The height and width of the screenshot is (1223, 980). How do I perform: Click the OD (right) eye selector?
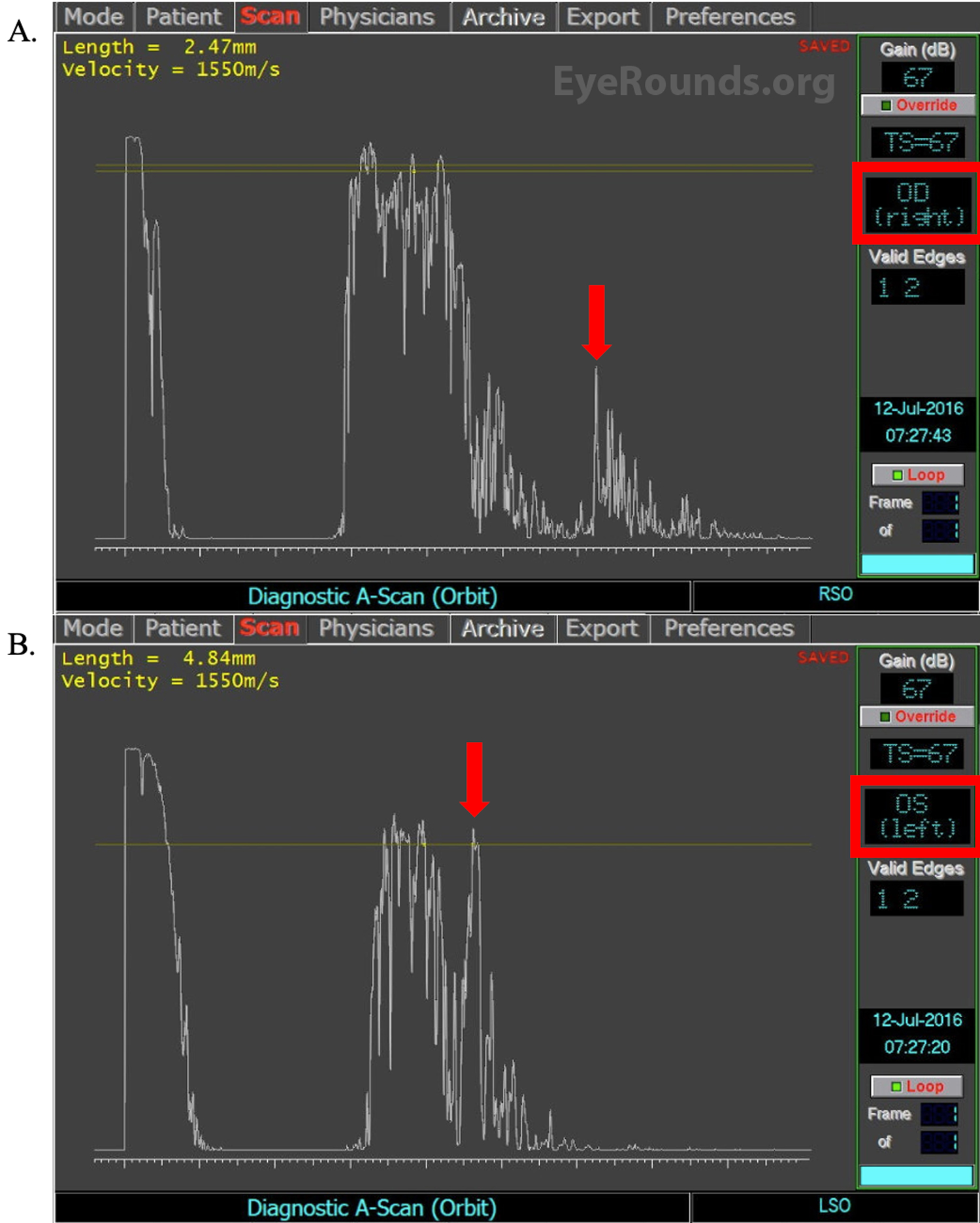click(917, 204)
